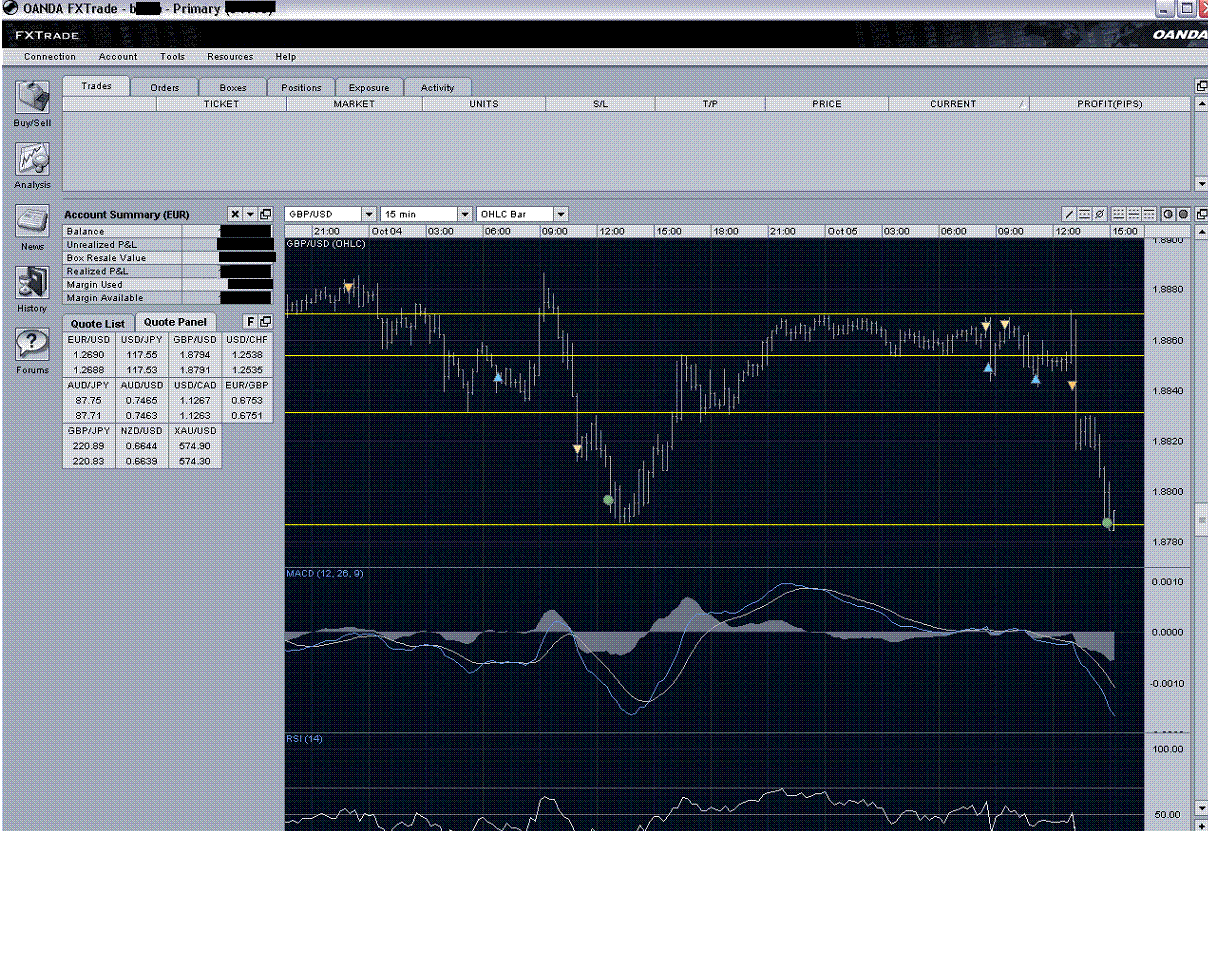Viewport: 1216px width, 973px height.
Task: Open the Buy/Sell order window
Action: point(32,98)
